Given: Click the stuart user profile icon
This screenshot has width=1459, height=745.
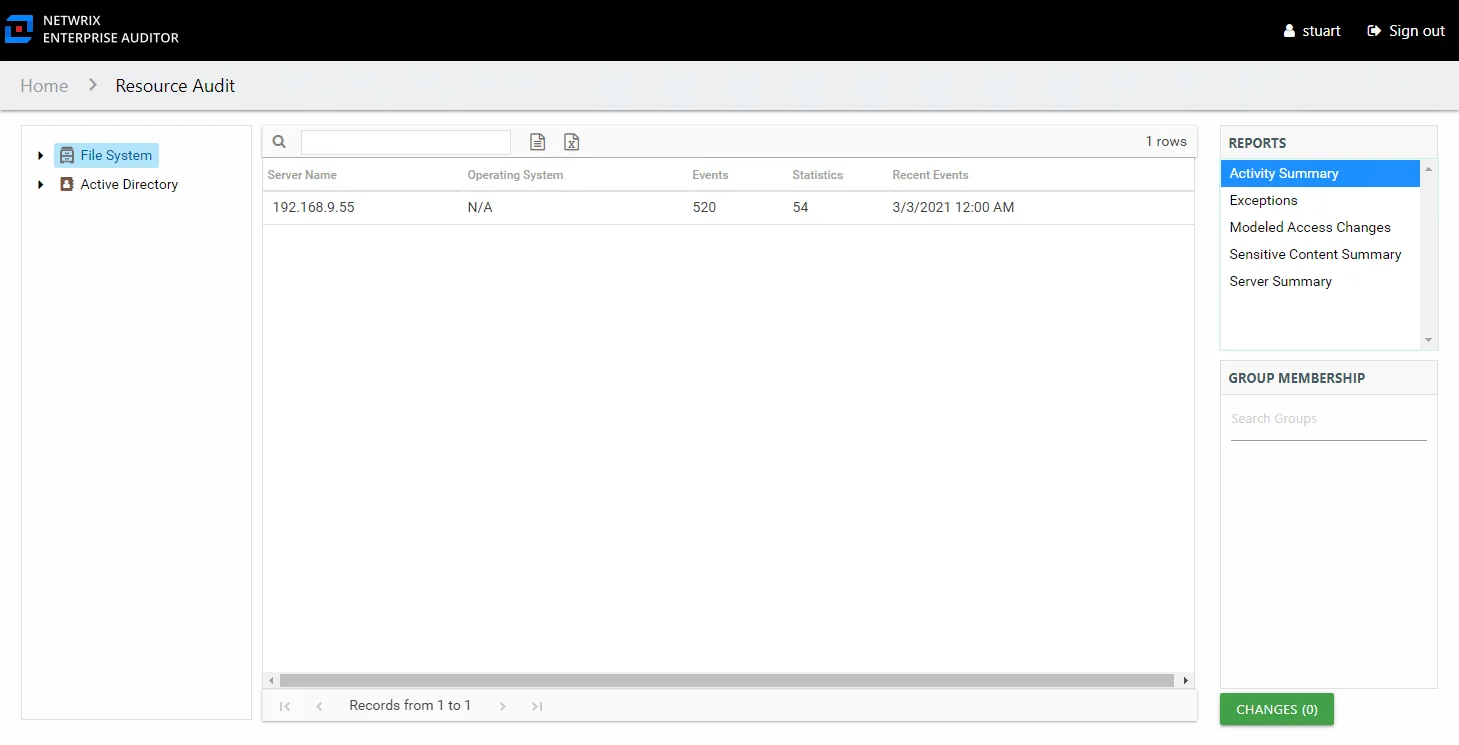Looking at the screenshot, I should 1289,31.
